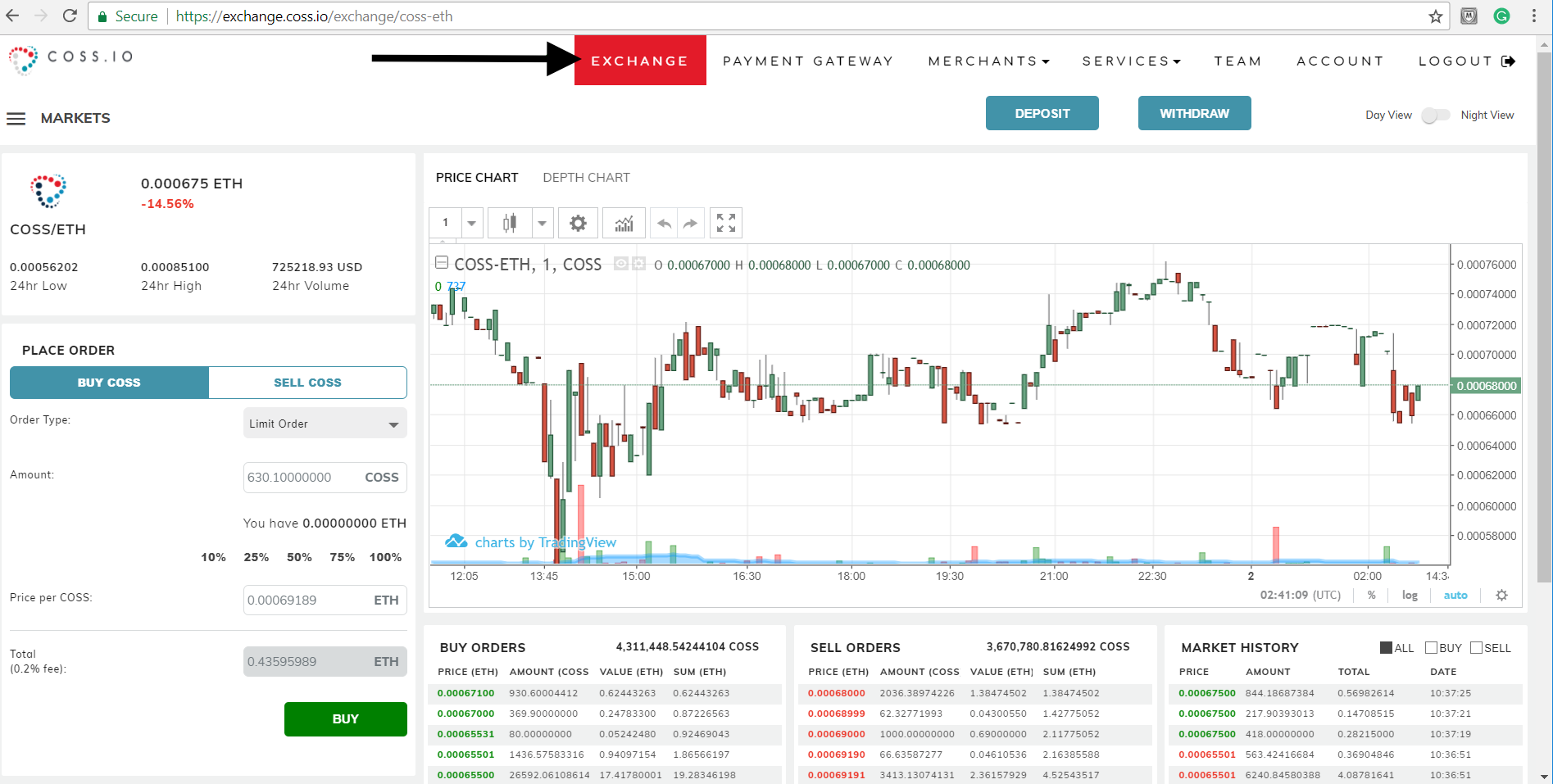
Task: Collapse the COSS-ETH chart legend
Action: (x=442, y=263)
